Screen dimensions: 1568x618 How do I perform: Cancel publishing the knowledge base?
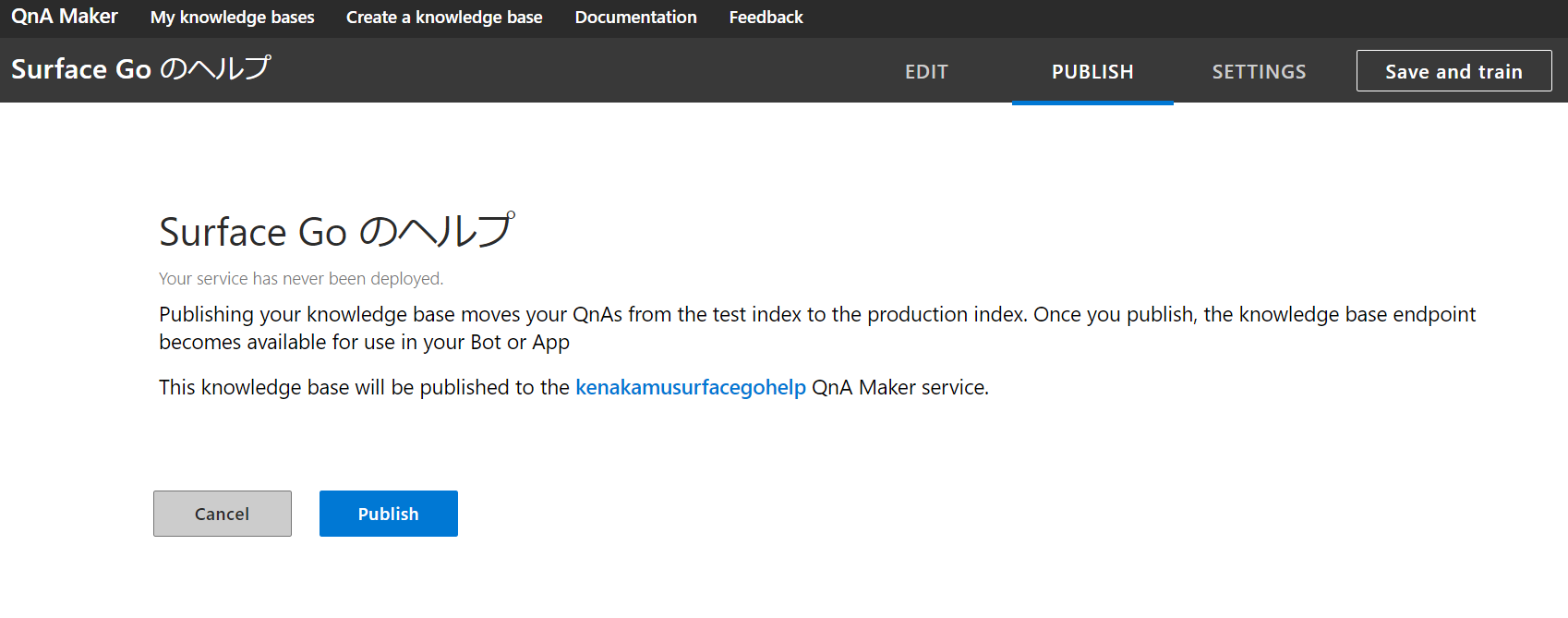[x=223, y=514]
